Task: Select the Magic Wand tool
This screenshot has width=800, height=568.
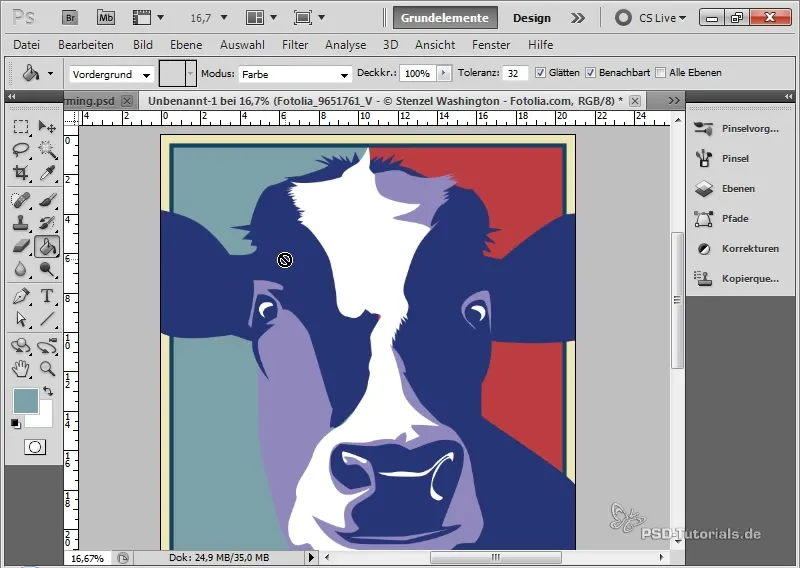Action: [x=47, y=150]
